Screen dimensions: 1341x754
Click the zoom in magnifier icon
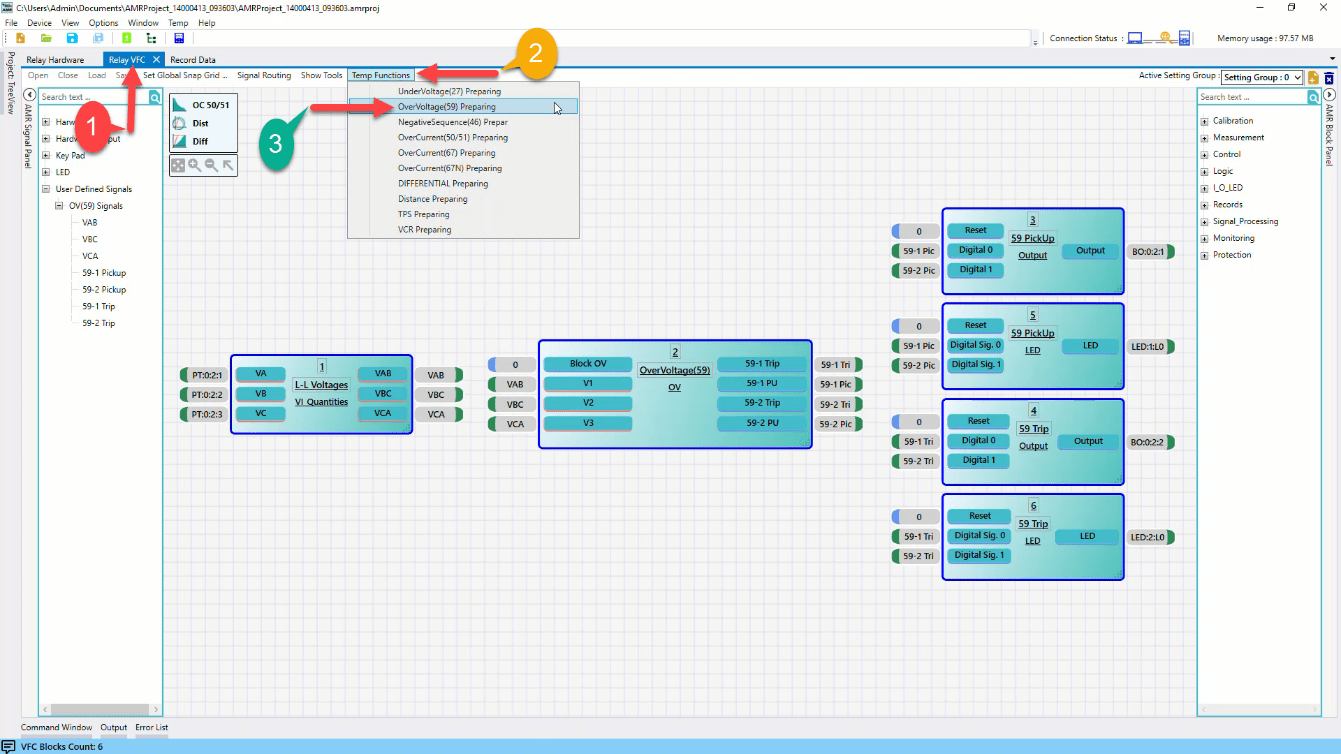pyautogui.click(x=194, y=165)
